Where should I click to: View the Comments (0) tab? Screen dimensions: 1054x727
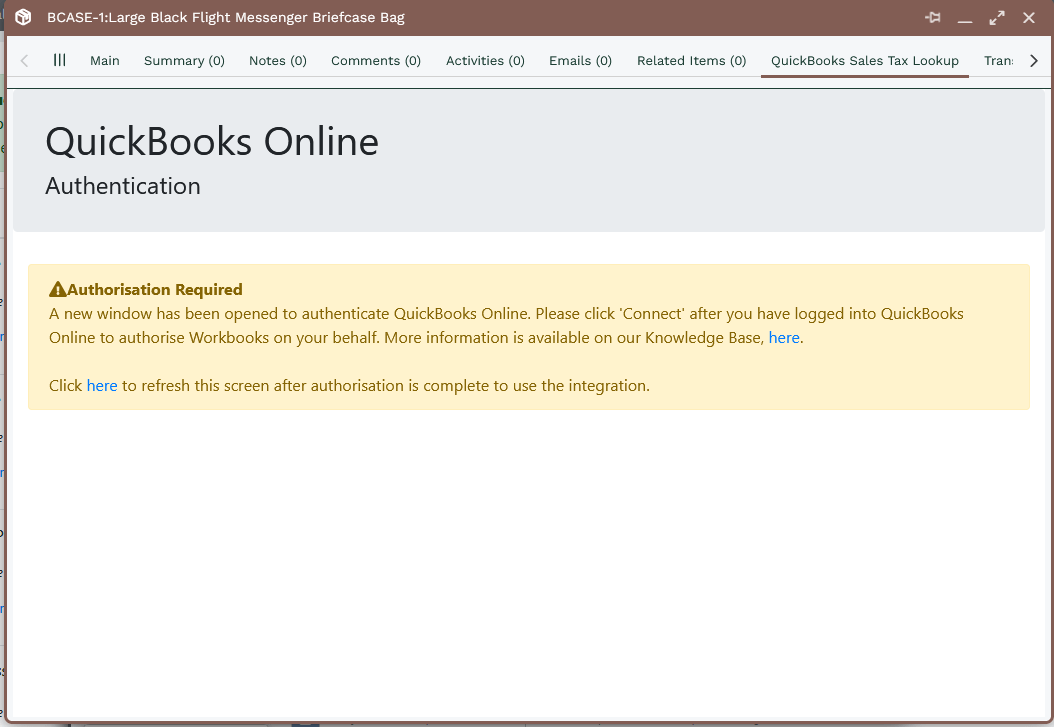point(376,61)
